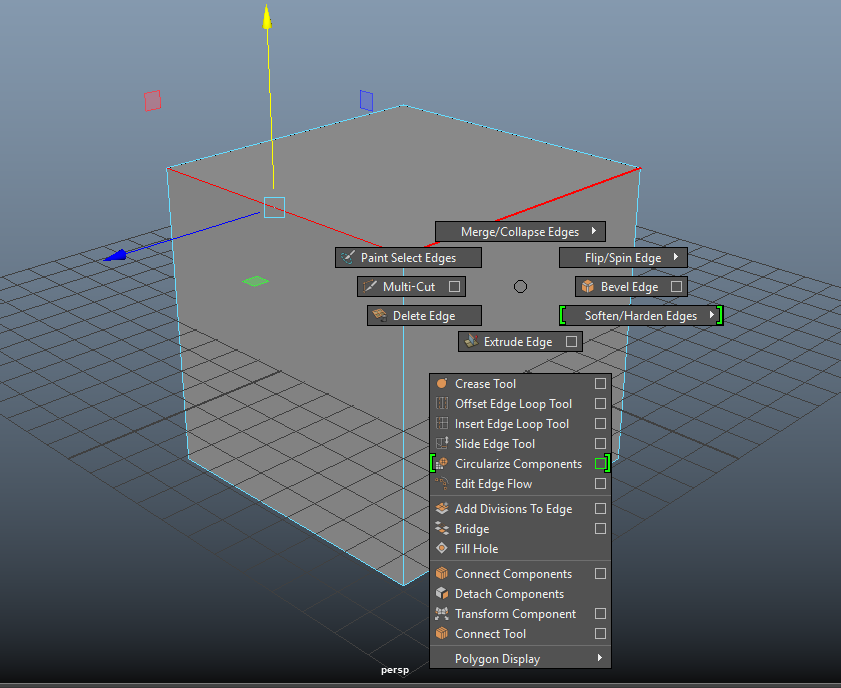Click the Extrude Edge icon
841x688 pixels.
[x=471, y=341]
